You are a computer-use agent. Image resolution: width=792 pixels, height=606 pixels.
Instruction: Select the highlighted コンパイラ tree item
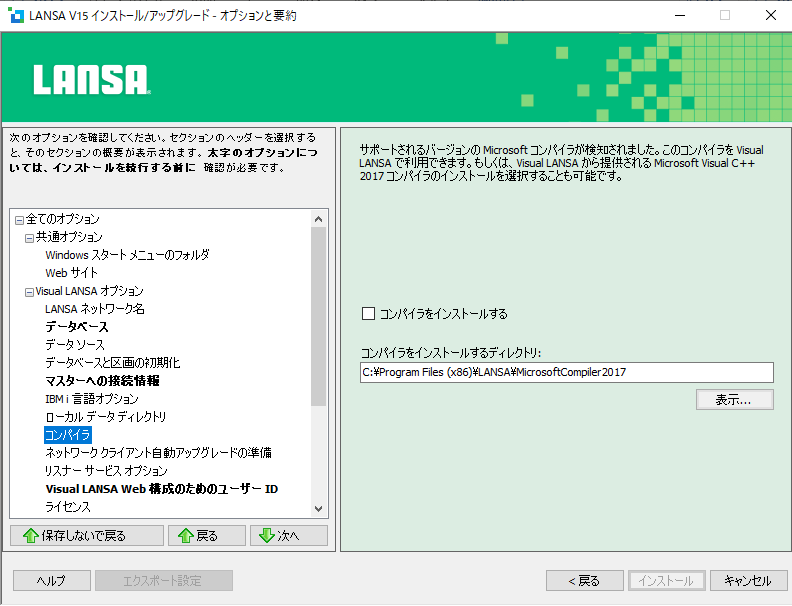(x=68, y=435)
